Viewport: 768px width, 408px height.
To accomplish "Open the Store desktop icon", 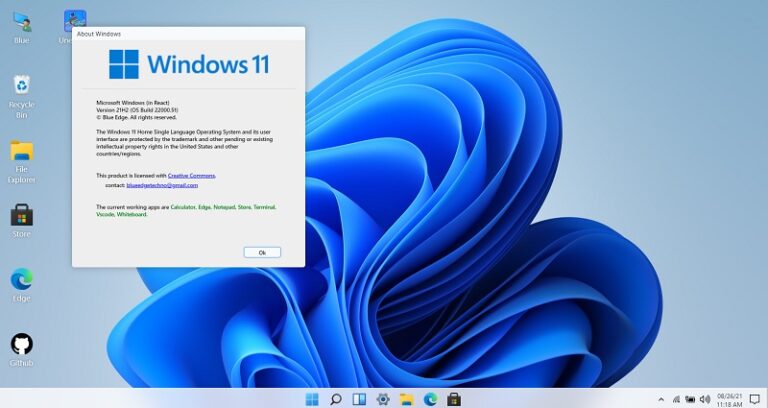I will click(22, 220).
